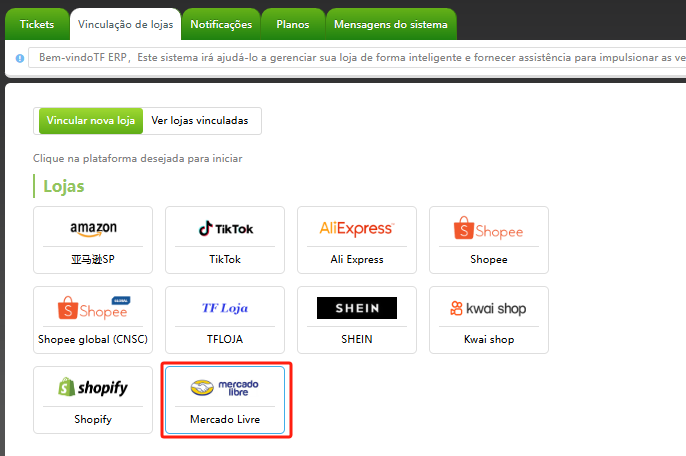Pick the Shopee logo in first row
This screenshot has height=456, width=686.
pos(488,228)
